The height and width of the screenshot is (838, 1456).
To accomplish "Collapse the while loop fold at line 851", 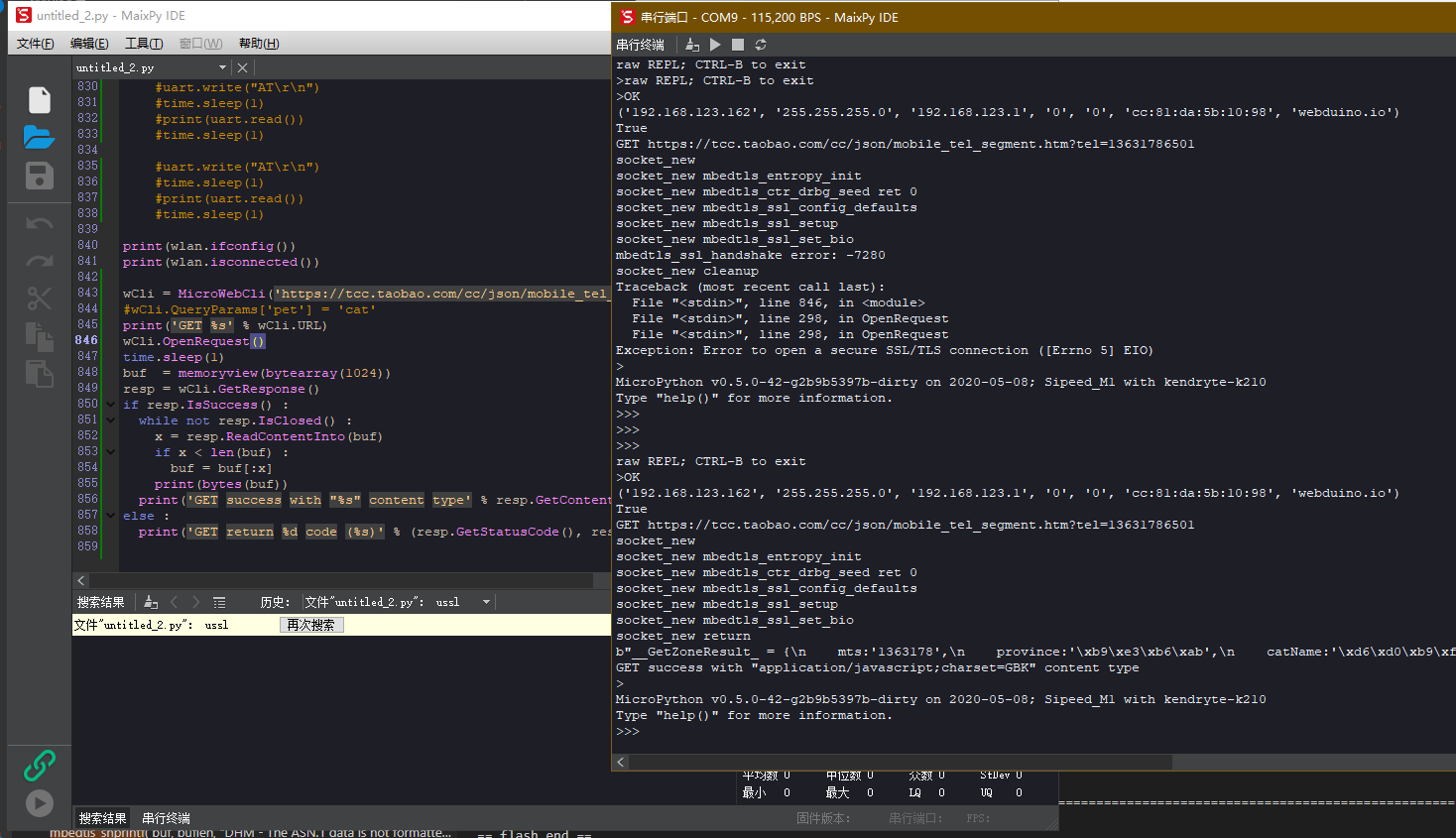I will [111, 419].
